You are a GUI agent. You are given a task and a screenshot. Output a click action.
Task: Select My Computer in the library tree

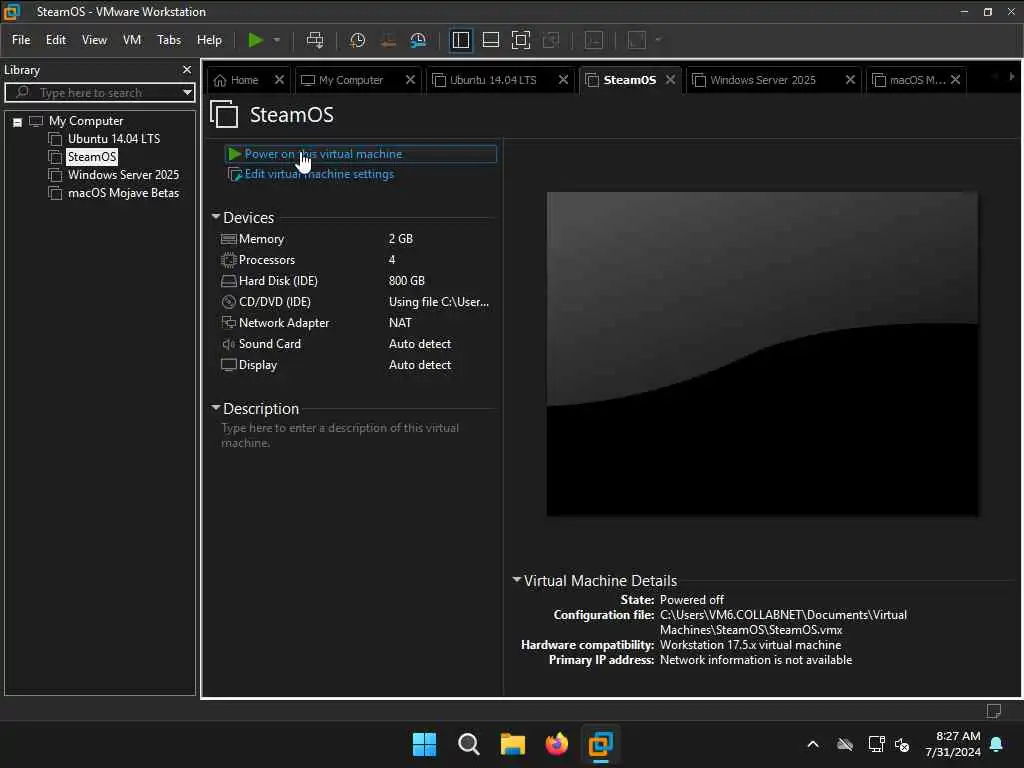(86, 121)
